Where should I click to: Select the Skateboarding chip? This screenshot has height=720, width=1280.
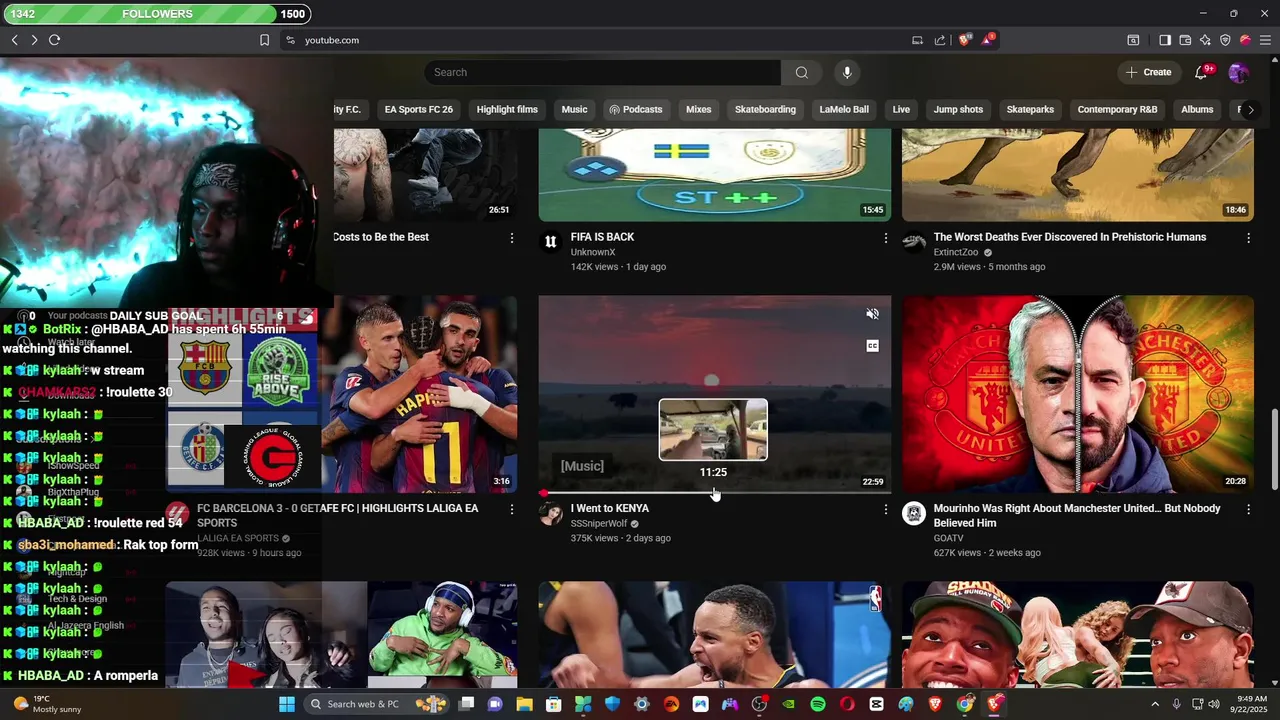(765, 110)
